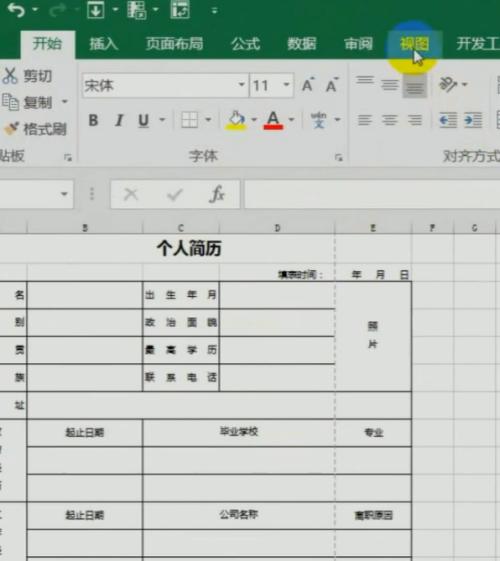Switch to the 视图 (View) tab

point(414,44)
